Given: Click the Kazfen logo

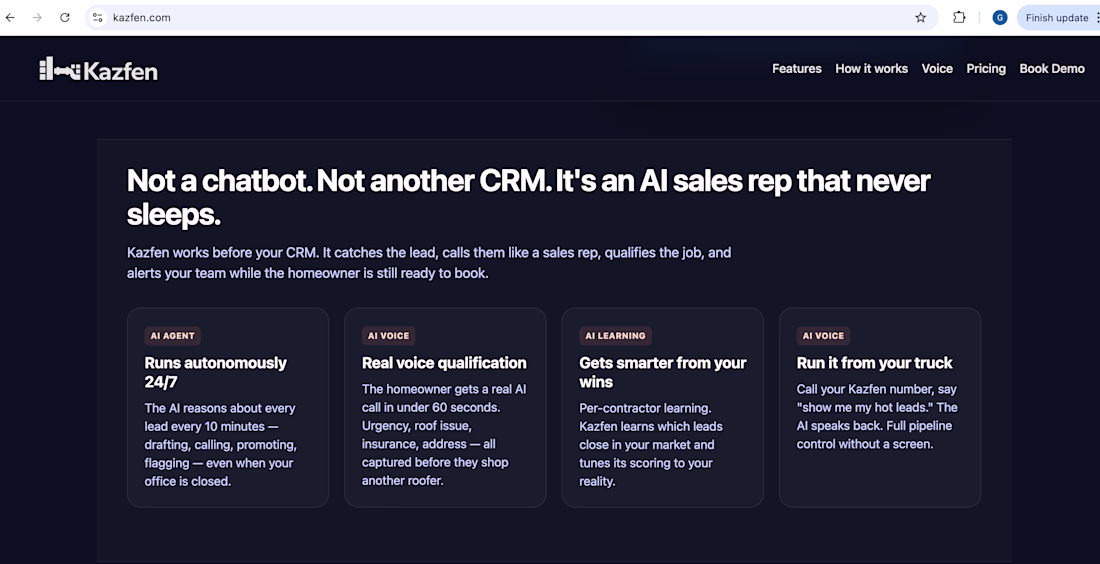Looking at the screenshot, I should (98, 69).
